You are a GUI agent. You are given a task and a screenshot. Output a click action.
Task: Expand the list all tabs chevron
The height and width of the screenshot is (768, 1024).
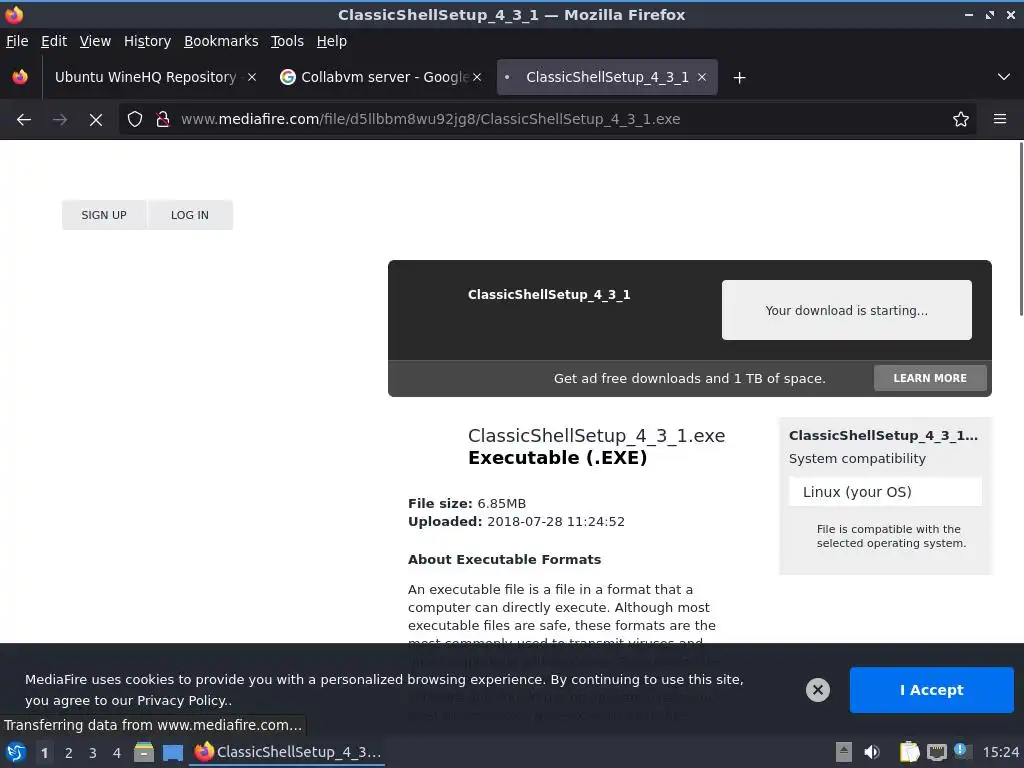pos(1004,77)
